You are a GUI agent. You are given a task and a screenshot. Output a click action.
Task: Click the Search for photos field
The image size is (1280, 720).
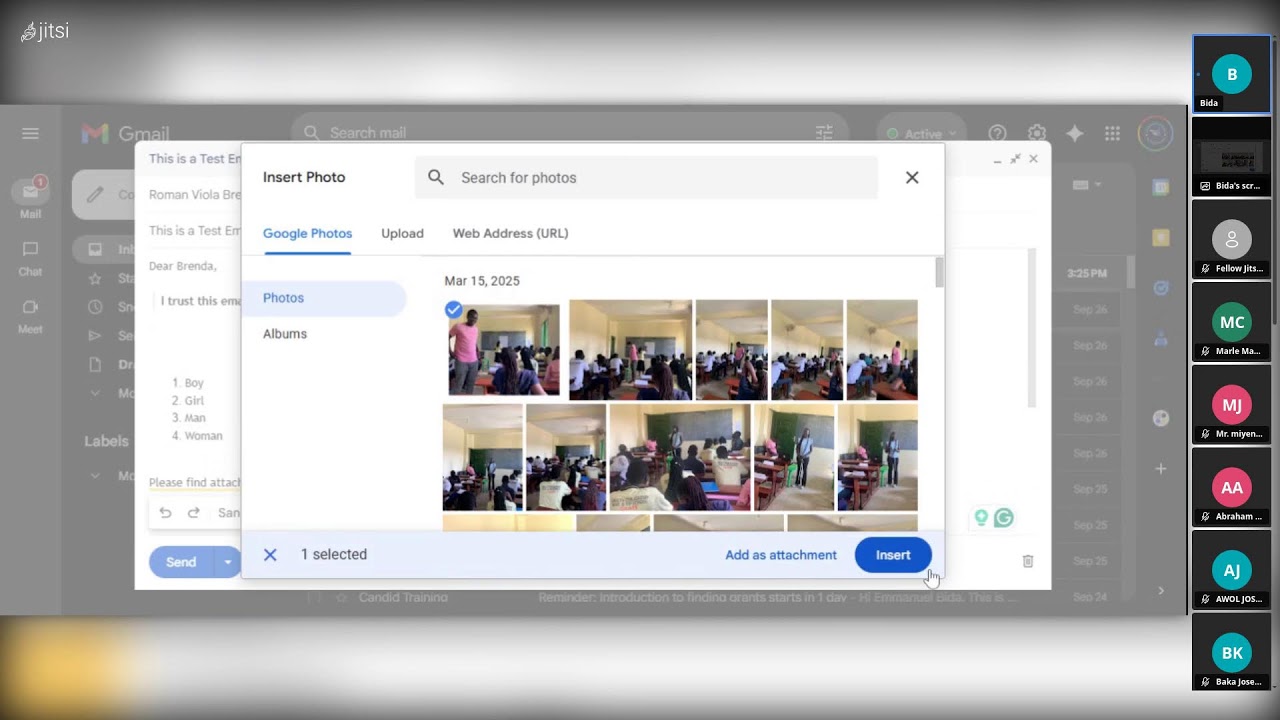click(646, 177)
